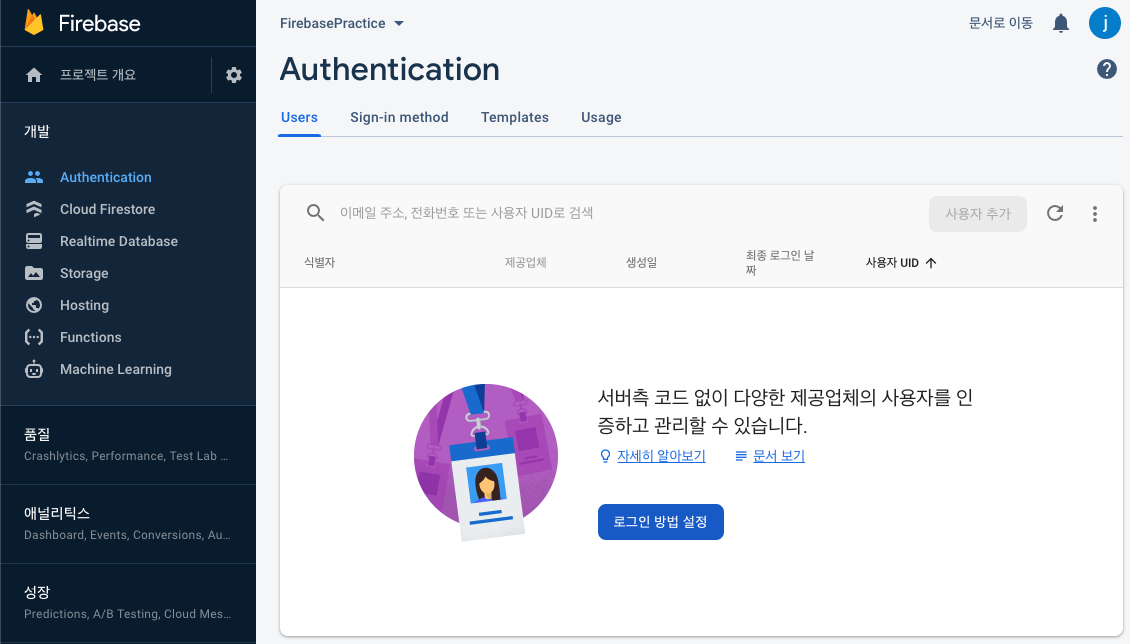
Task: Collapse the 개발 section header
Action: (x=37, y=131)
